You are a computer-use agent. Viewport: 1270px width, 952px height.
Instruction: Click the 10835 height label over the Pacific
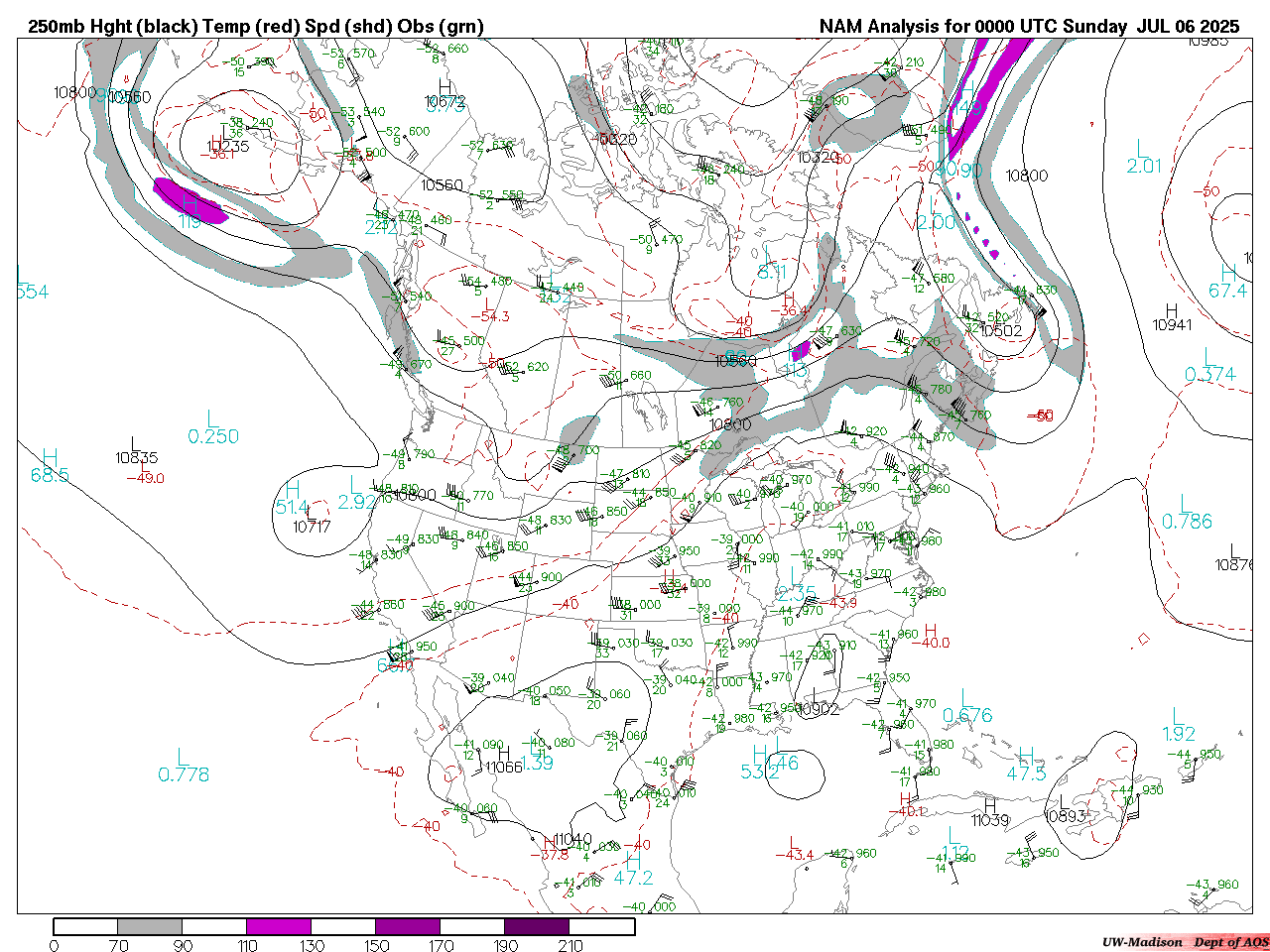136,457
